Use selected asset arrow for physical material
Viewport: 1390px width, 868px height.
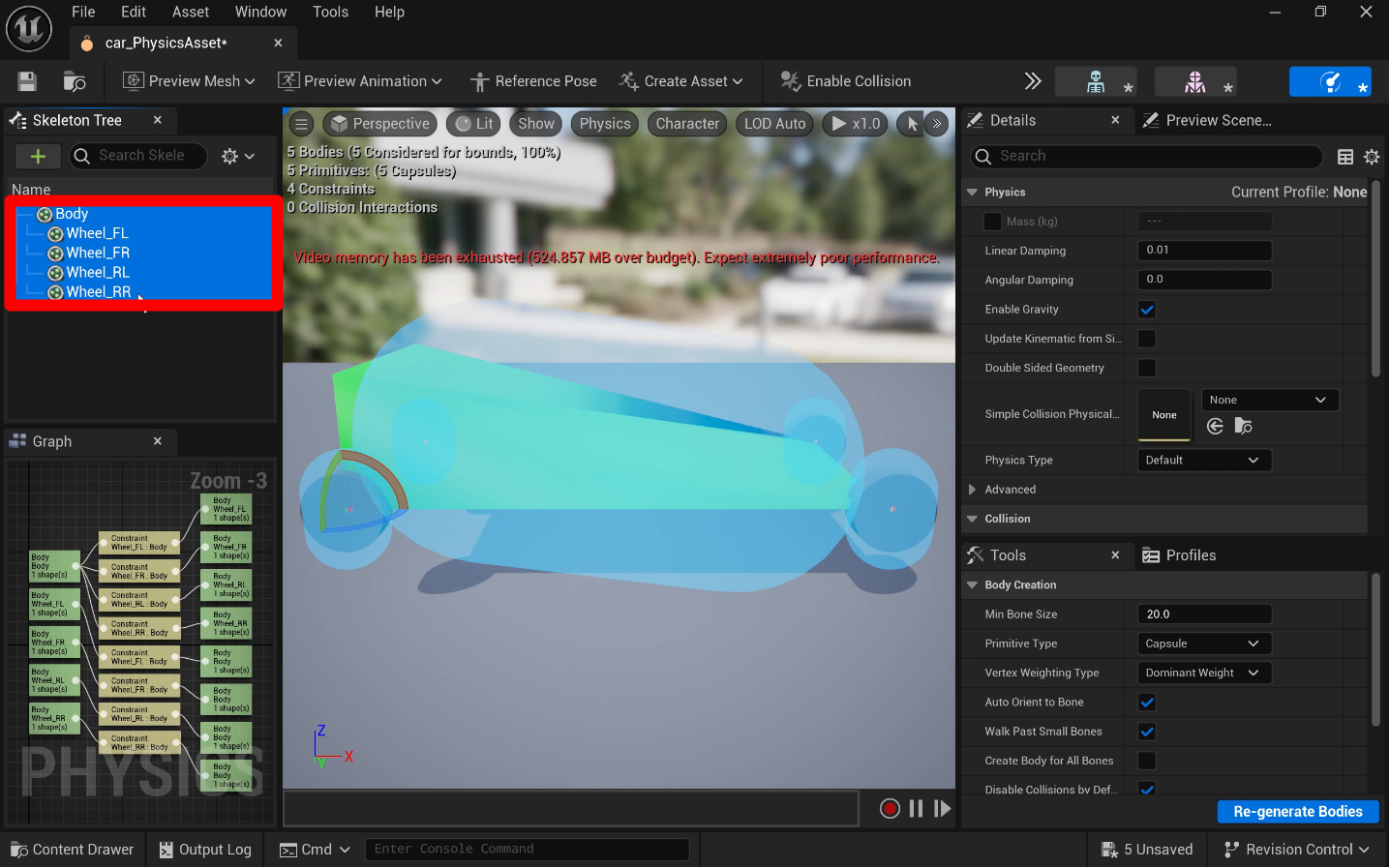tap(1216, 426)
